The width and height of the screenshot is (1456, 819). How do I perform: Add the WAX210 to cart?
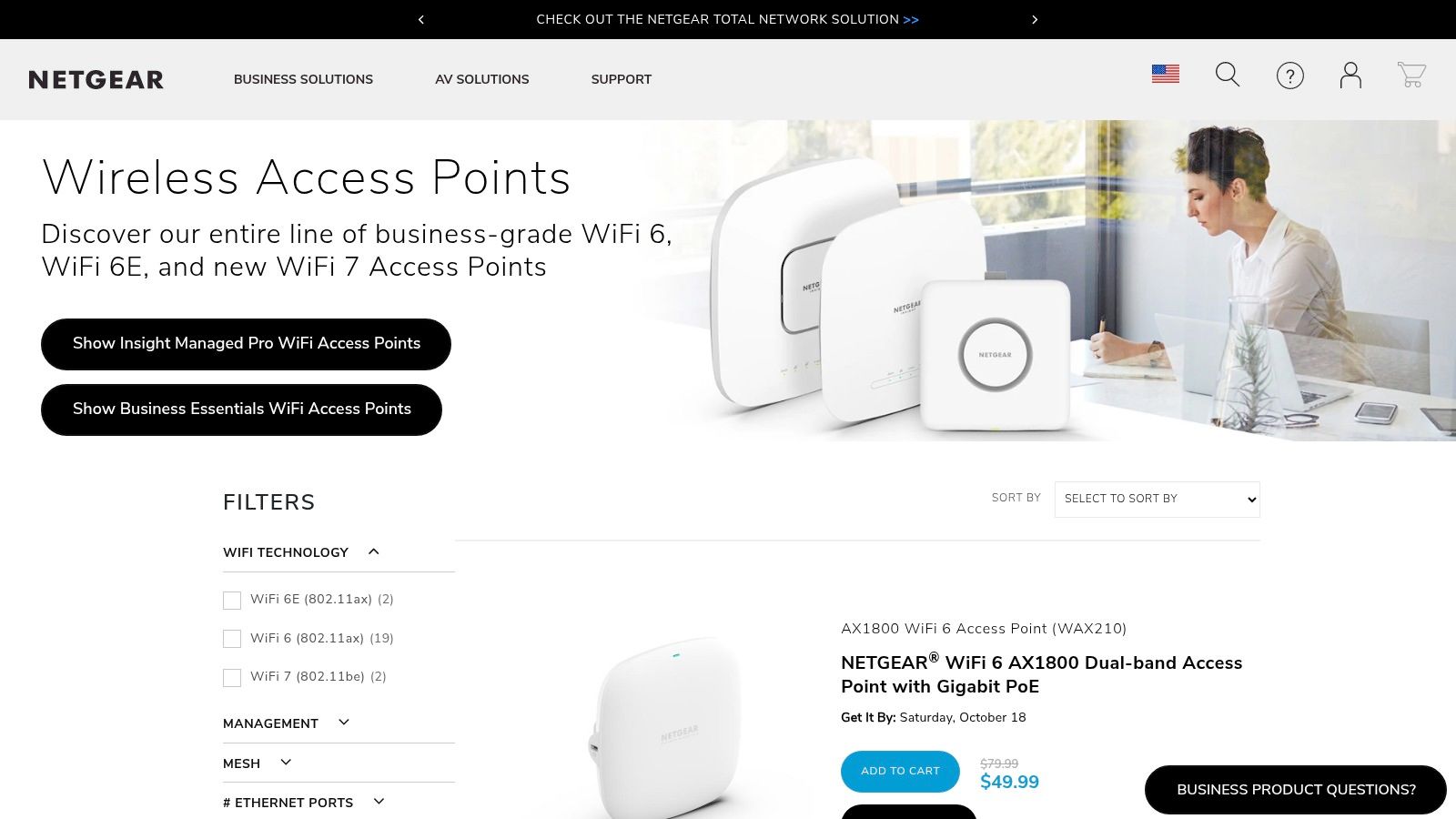coord(899,771)
